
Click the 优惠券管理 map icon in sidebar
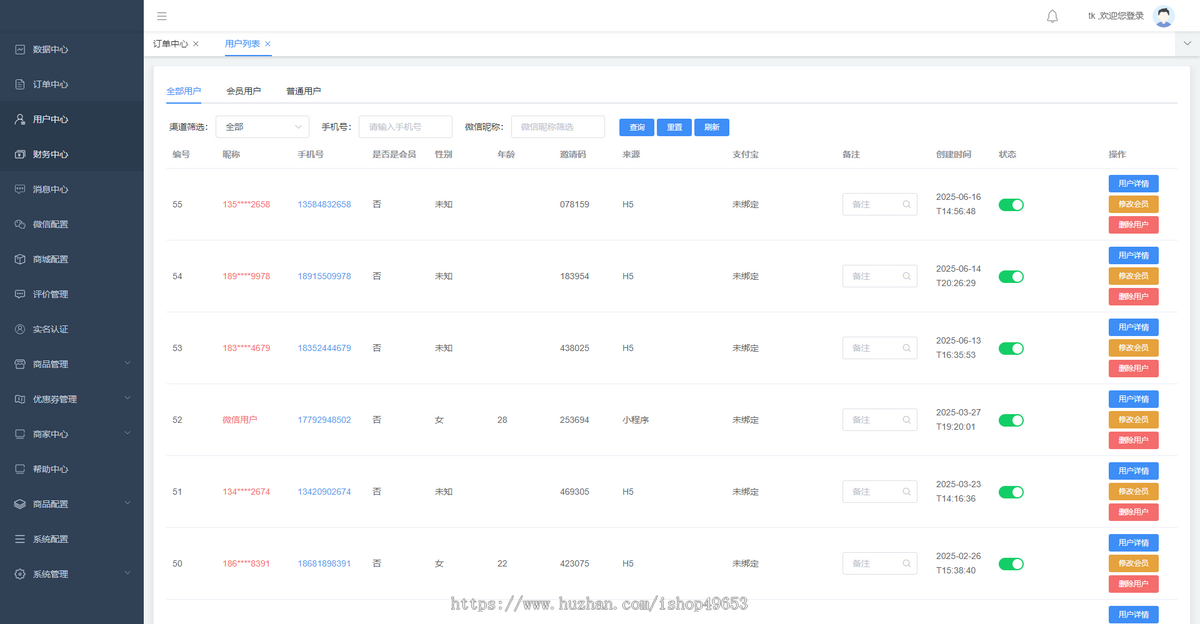pyautogui.click(x=20, y=399)
